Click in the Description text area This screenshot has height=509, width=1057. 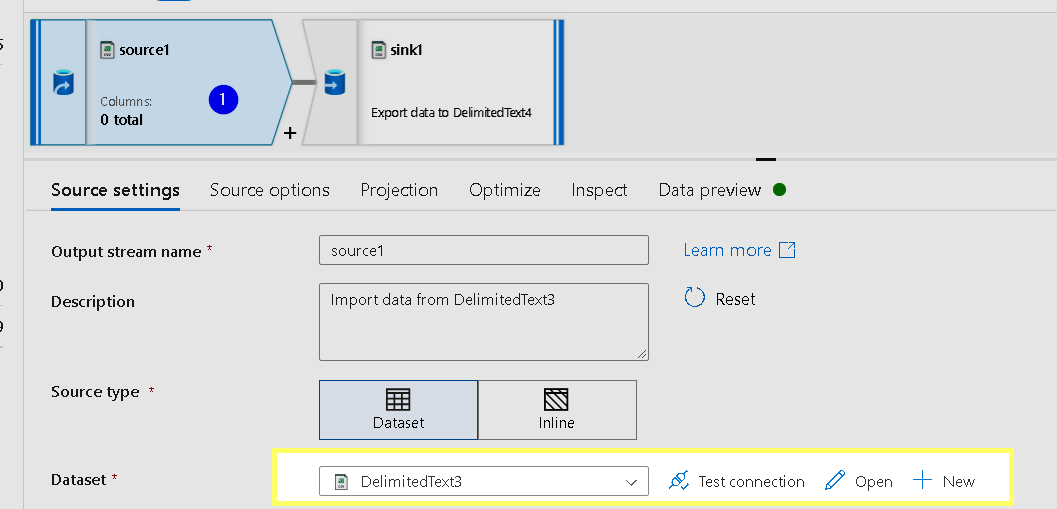pyautogui.click(x=484, y=321)
